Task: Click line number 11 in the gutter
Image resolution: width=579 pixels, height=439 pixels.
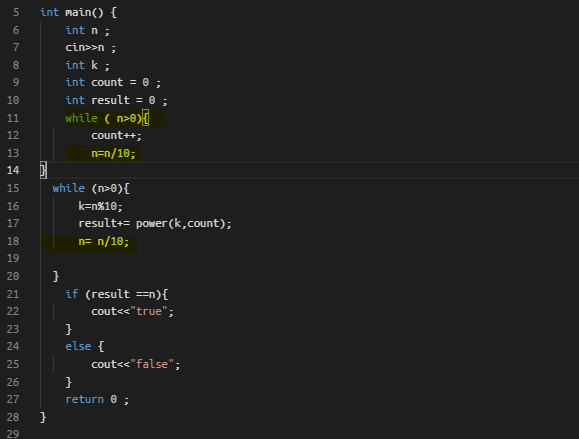Action: click(x=13, y=118)
